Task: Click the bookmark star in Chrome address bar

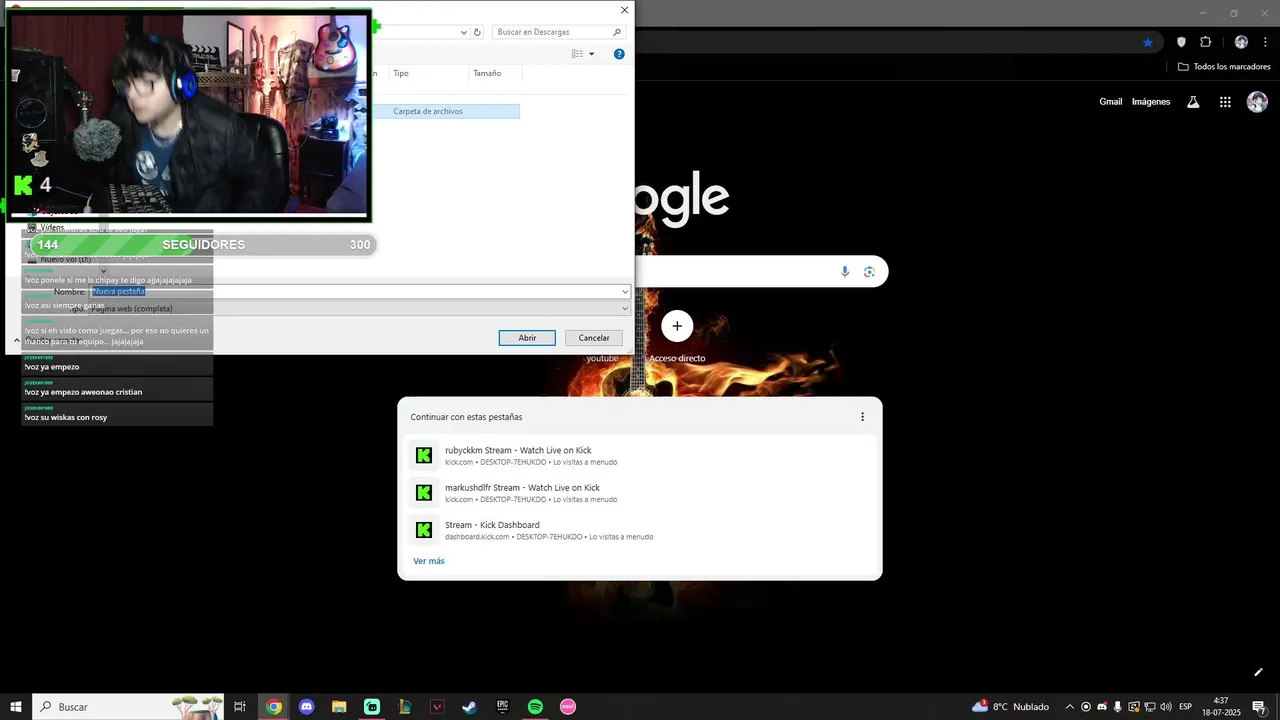Action: pos(1148,42)
